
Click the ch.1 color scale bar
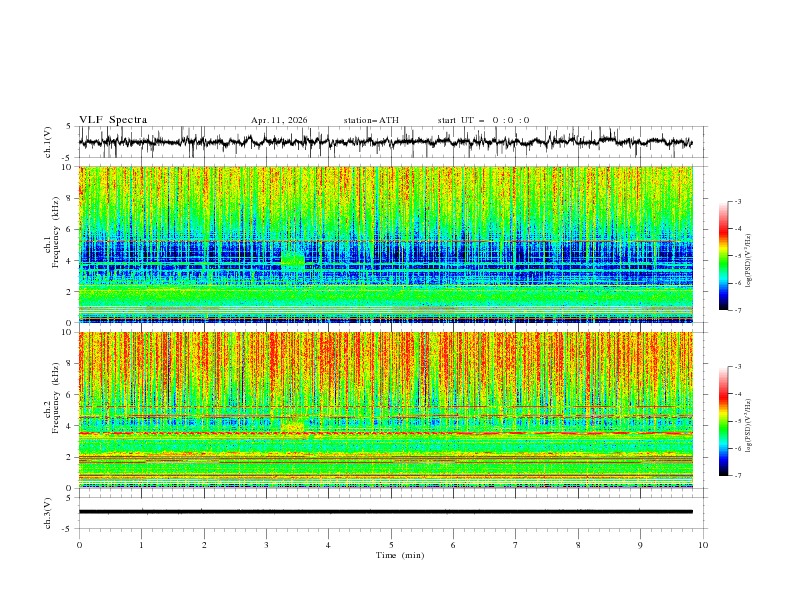tap(723, 256)
